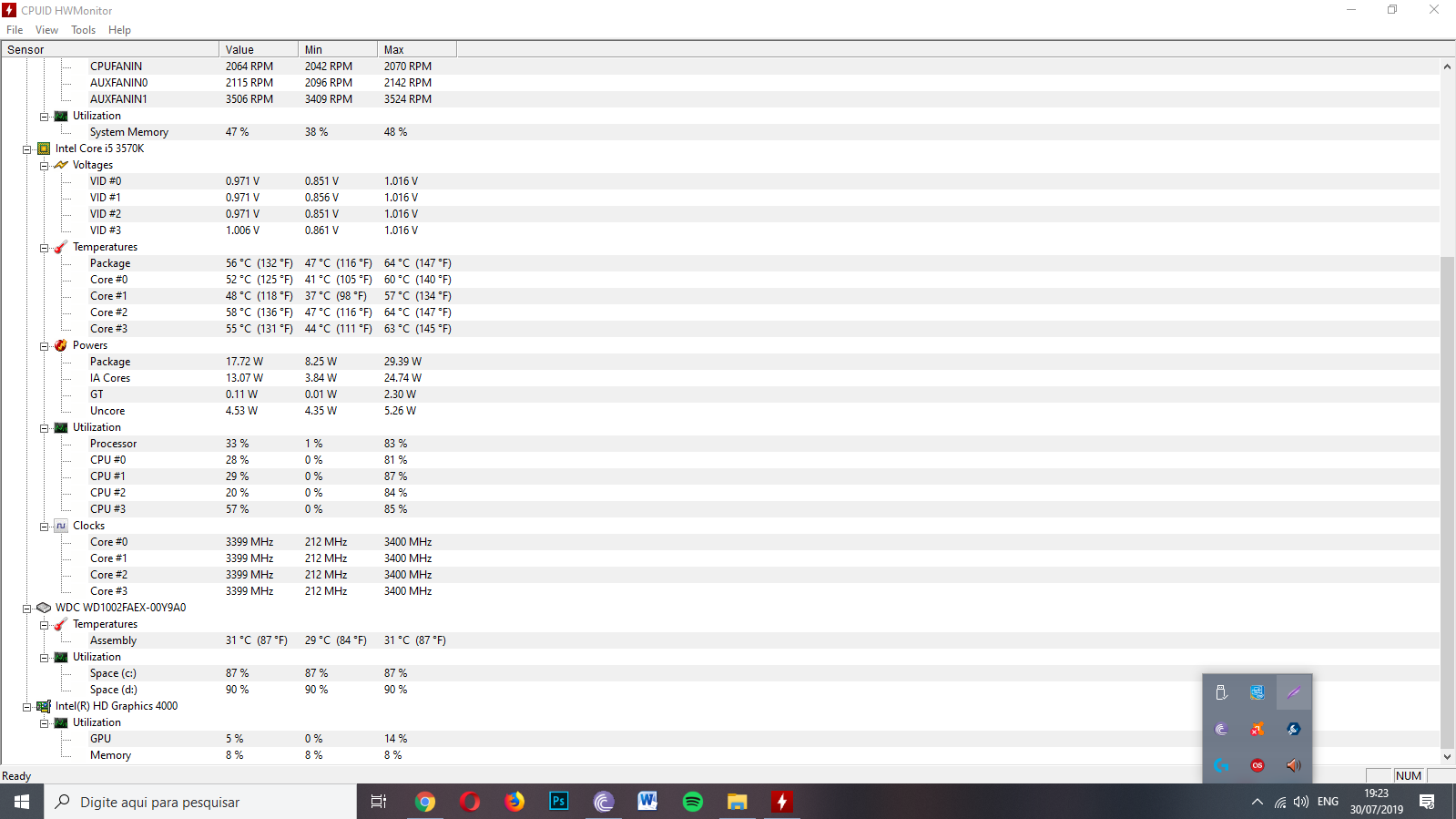Open the notification center icon
This screenshot has height=819, width=1456.
tap(1427, 802)
